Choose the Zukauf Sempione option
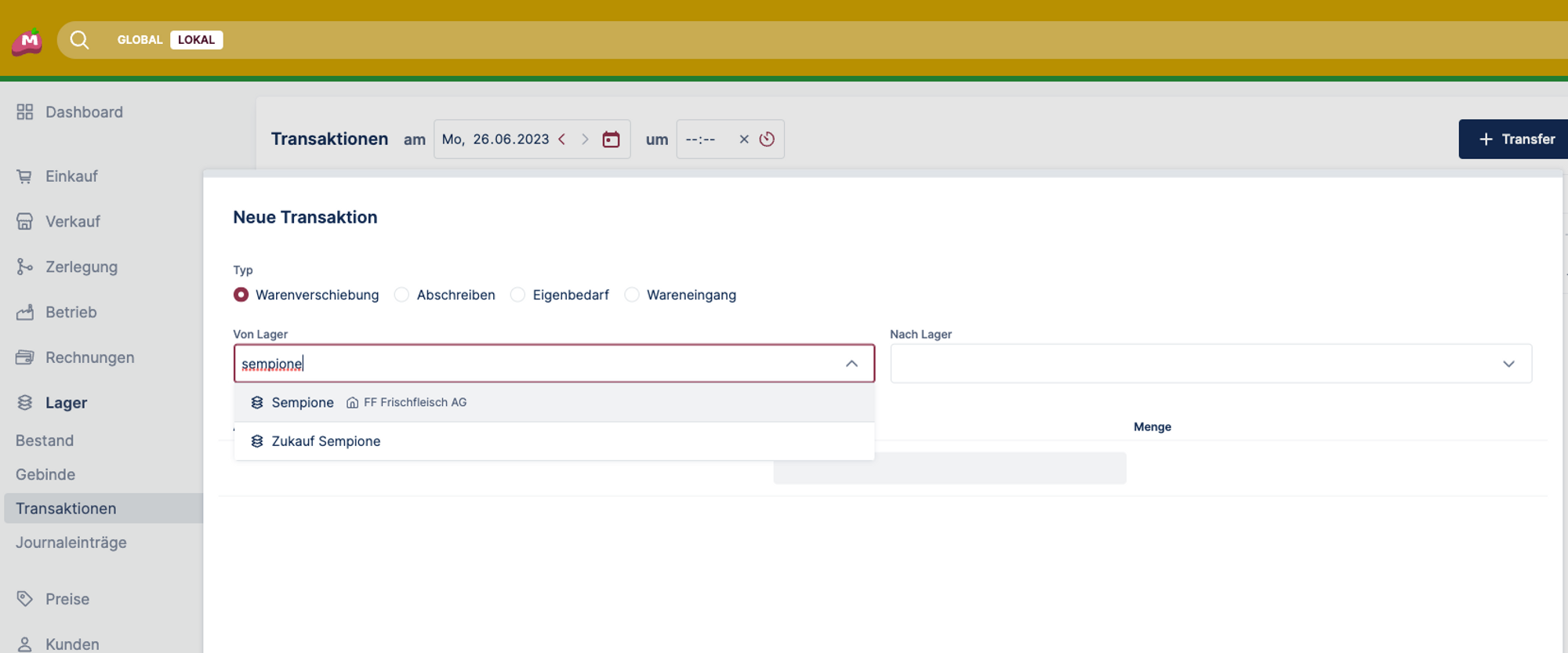This screenshot has width=1568, height=653. (x=326, y=441)
